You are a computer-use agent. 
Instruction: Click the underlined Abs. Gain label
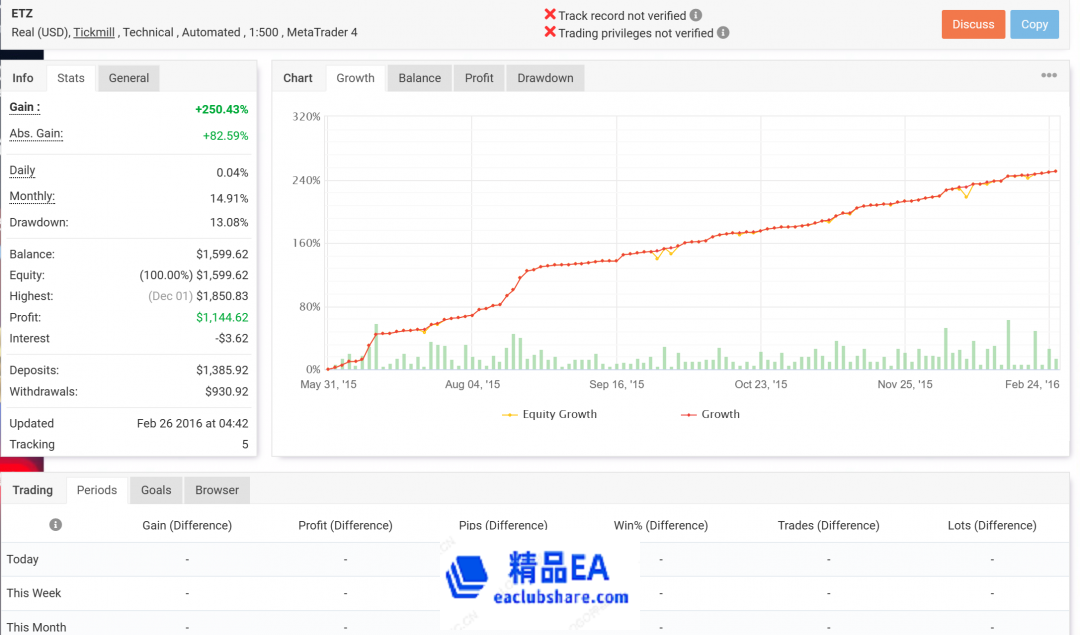tap(36, 134)
